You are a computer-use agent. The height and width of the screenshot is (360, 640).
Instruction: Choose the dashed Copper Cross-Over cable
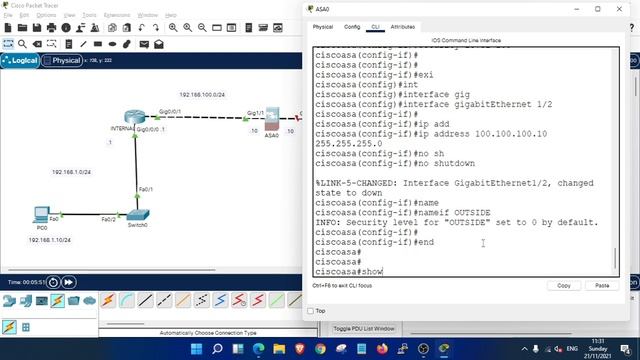pos(164,300)
